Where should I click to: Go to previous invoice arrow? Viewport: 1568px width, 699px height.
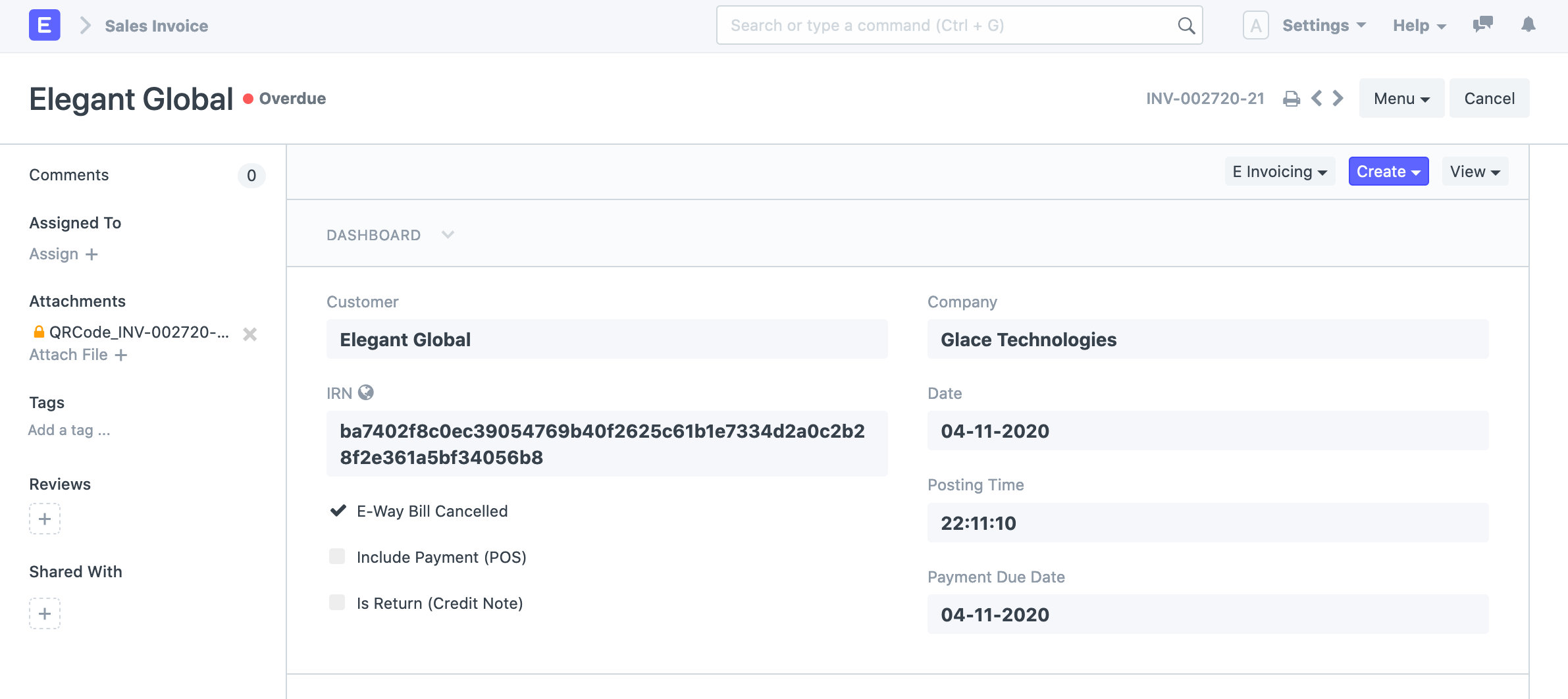tap(1317, 99)
